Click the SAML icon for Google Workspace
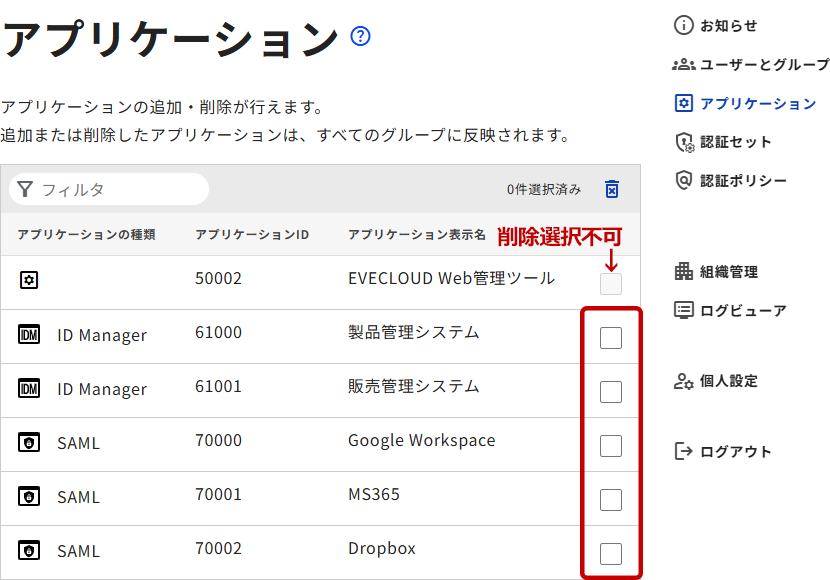 29,442
